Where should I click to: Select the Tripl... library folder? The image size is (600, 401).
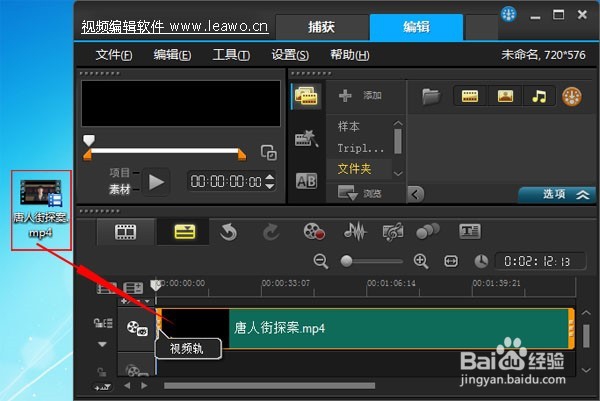click(x=360, y=148)
